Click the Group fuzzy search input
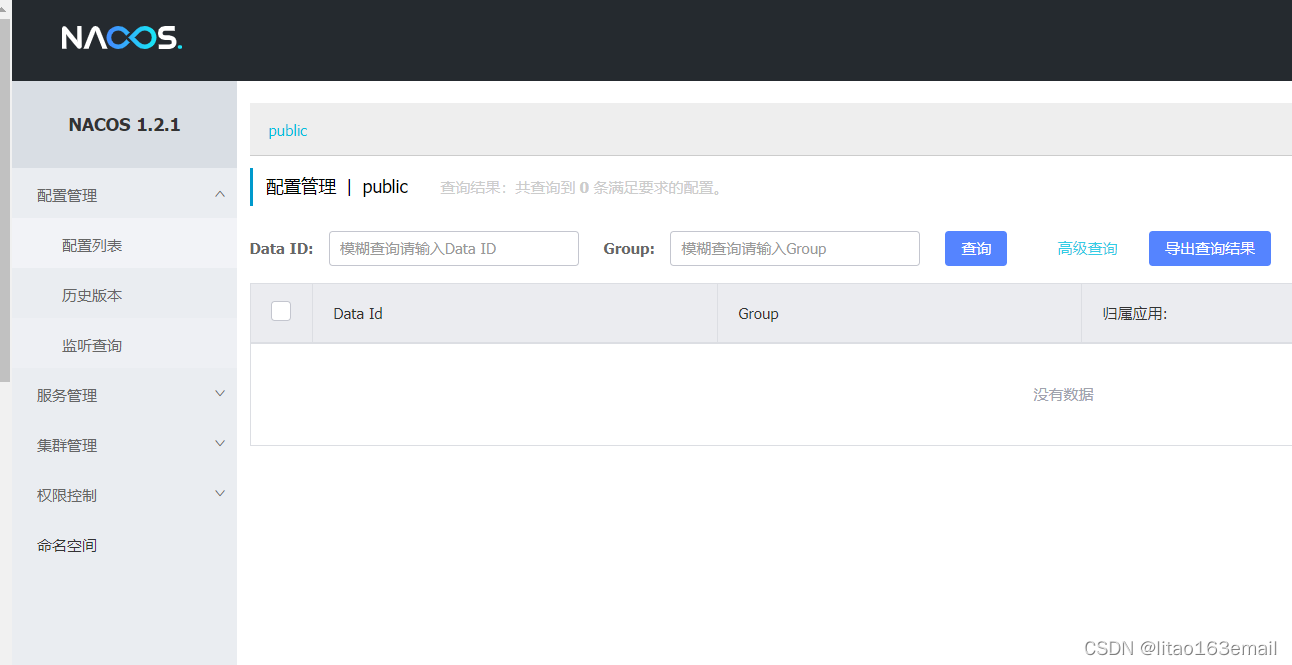 [x=794, y=248]
